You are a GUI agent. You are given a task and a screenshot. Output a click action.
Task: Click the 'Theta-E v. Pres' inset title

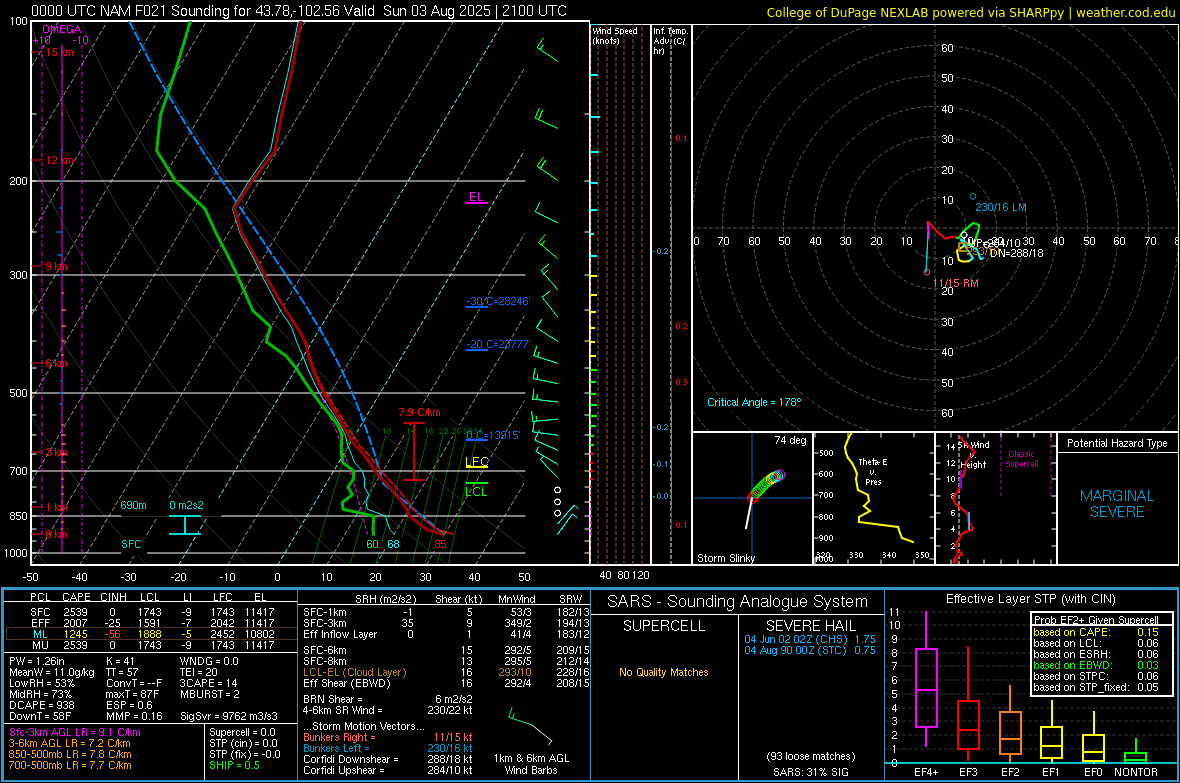tap(873, 471)
